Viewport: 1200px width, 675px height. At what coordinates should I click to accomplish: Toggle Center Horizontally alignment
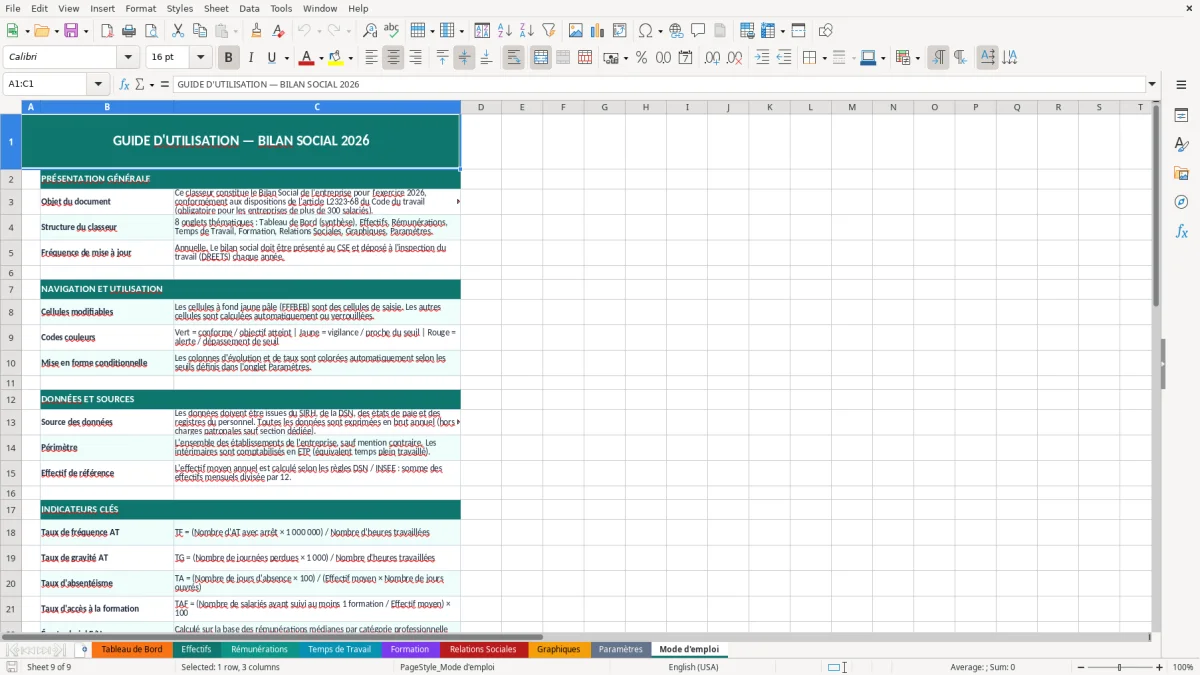point(393,58)
